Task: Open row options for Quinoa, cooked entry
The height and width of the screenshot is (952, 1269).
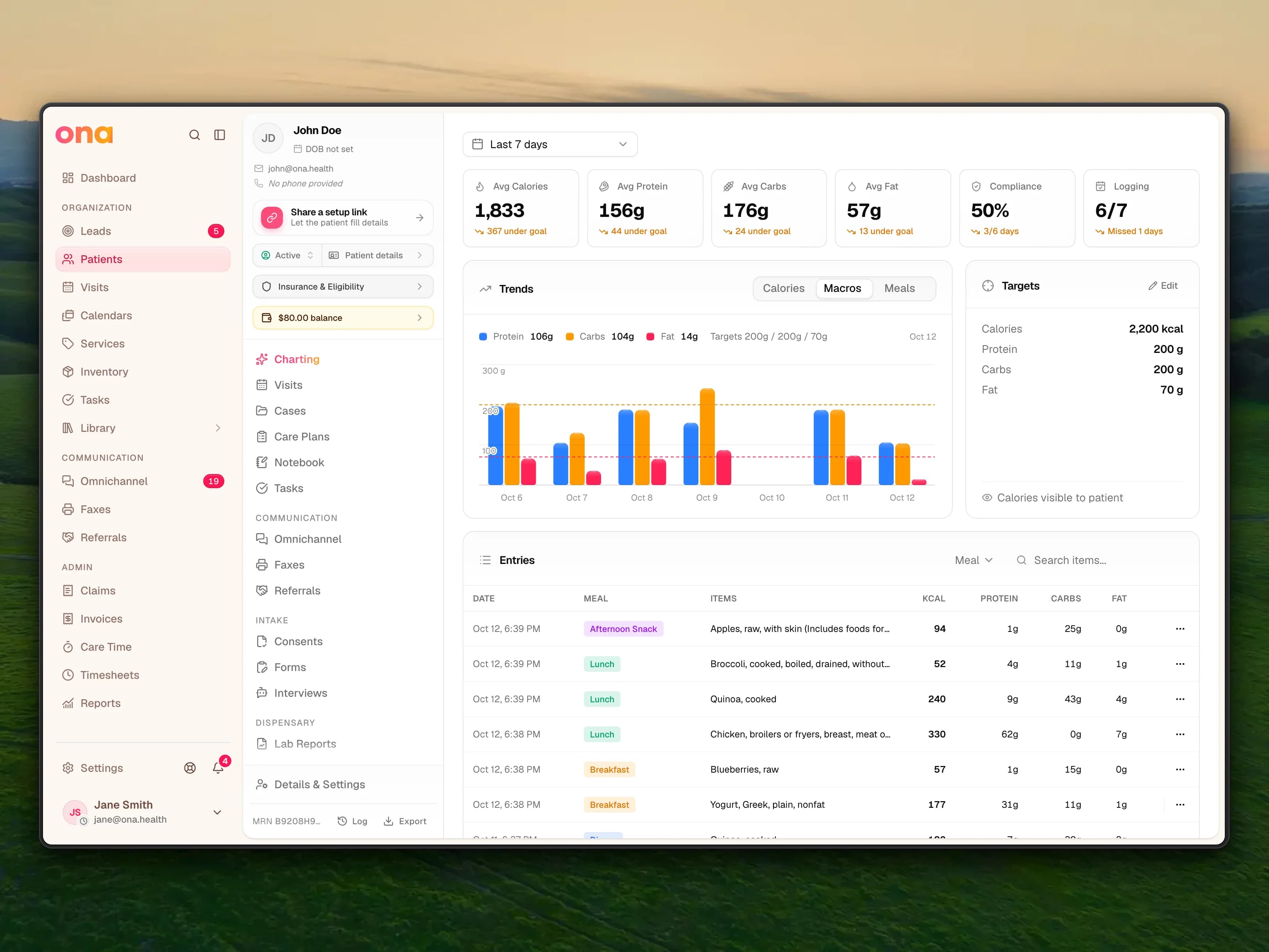Action: coord(1180,699)
